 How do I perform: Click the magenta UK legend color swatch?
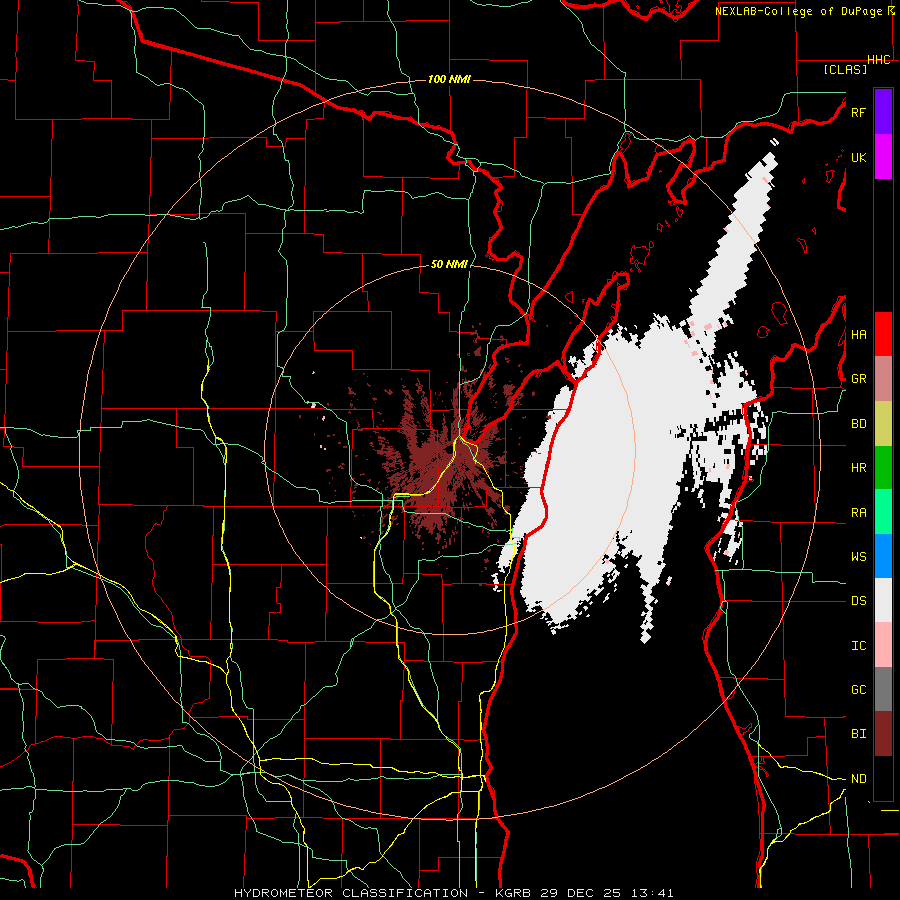tap(883, 157)
